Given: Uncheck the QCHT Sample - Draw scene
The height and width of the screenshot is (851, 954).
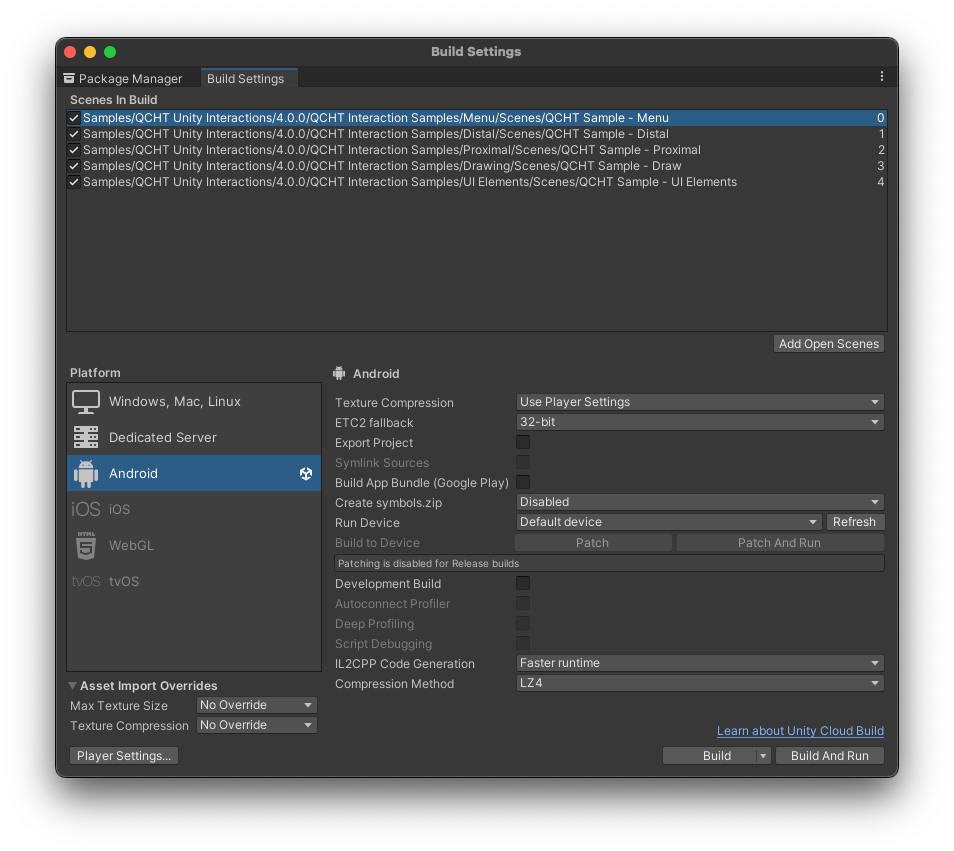Looking at the screenshot, I should 74,165.
